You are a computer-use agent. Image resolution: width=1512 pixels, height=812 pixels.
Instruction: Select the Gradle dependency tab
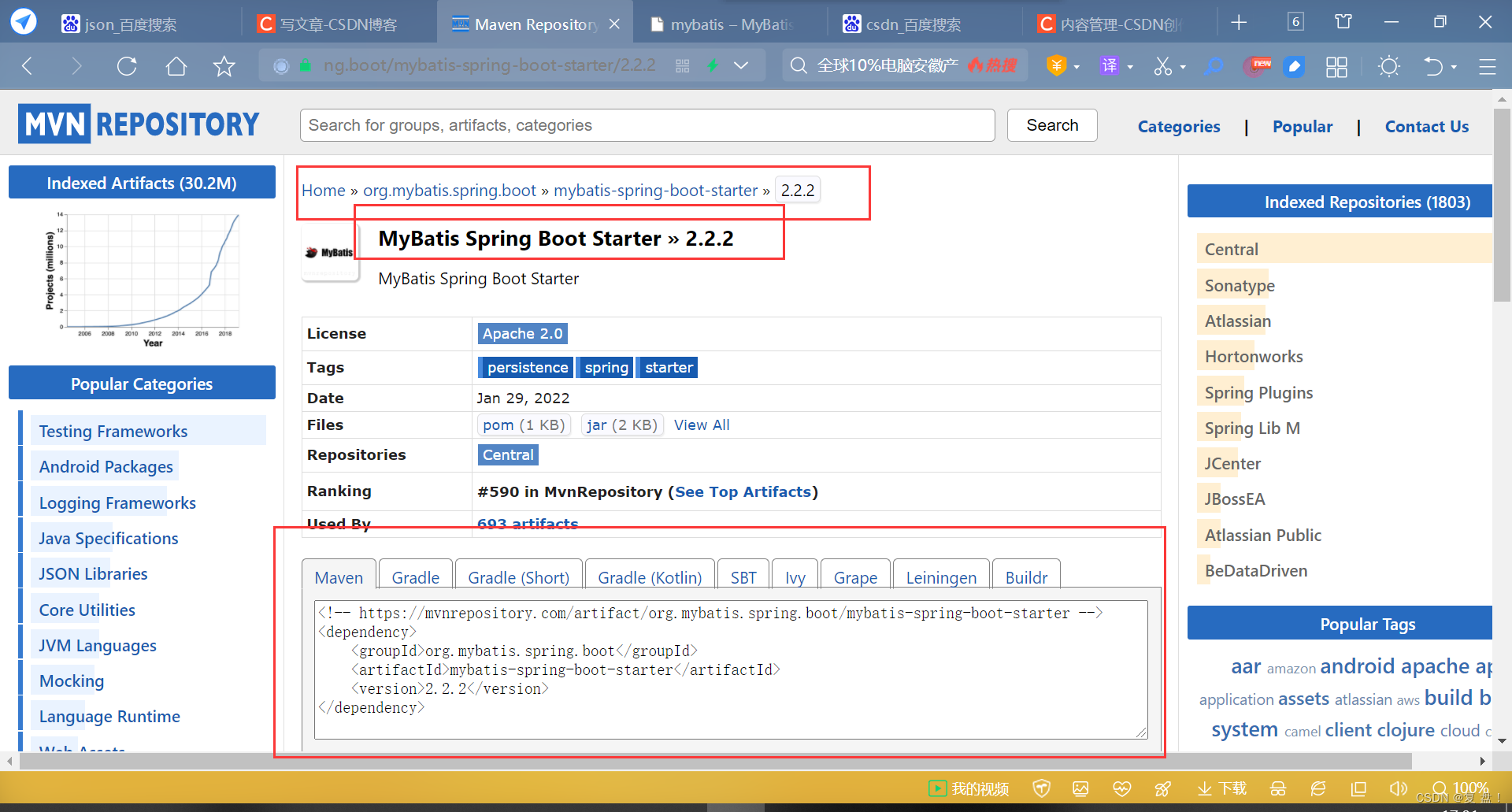point(416,577)
